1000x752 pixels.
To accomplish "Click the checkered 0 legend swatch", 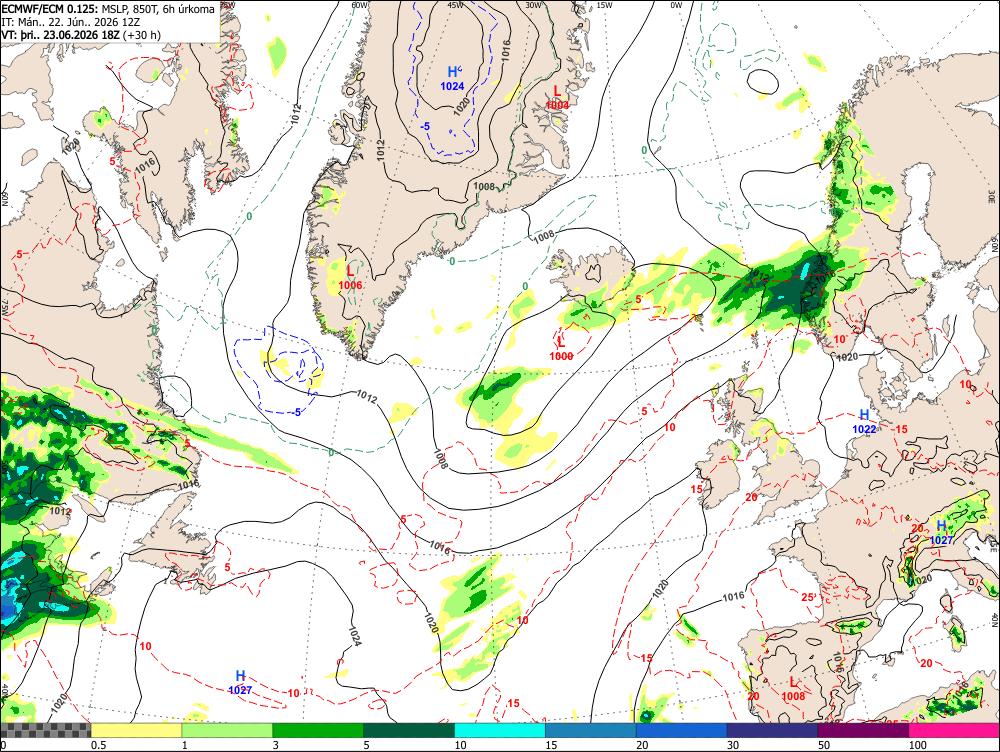I will click(x=46, y=730).
